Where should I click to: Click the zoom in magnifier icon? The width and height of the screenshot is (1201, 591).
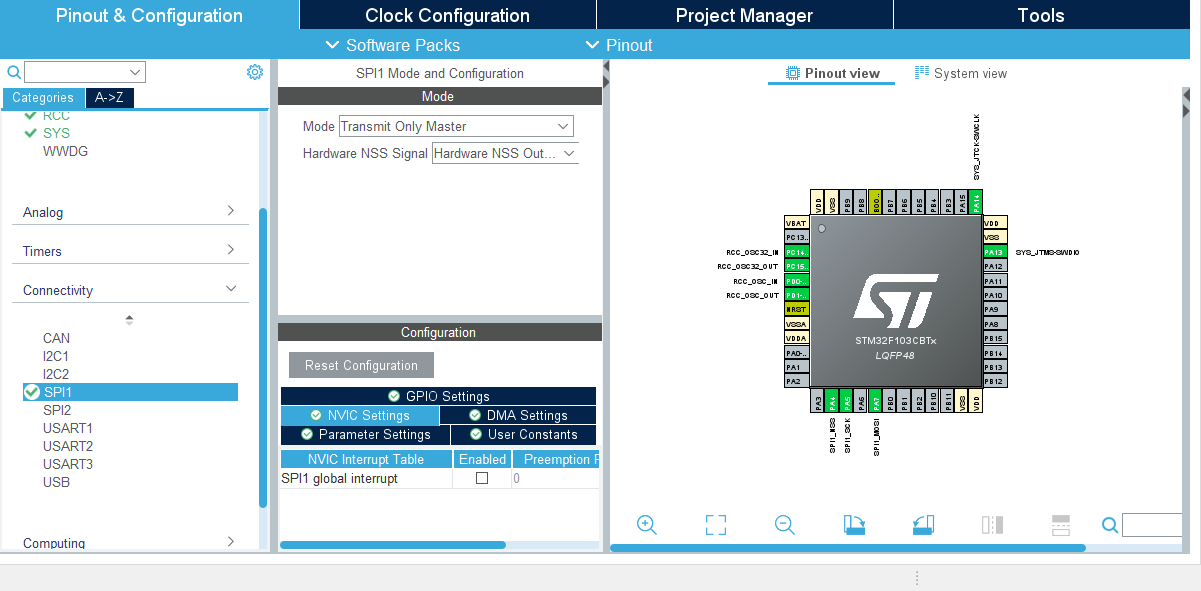coord(646,525)
